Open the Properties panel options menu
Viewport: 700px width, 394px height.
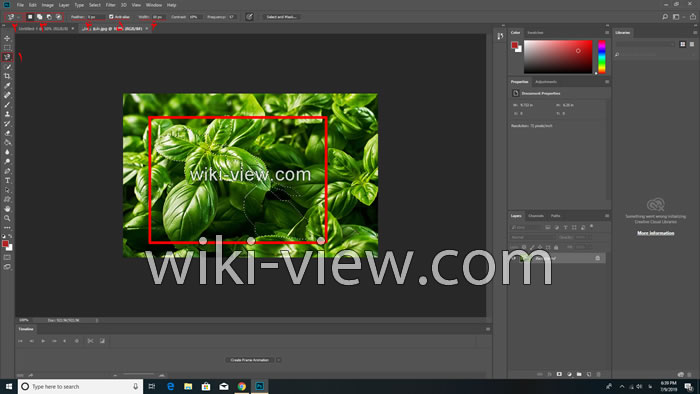coord(607,82)
